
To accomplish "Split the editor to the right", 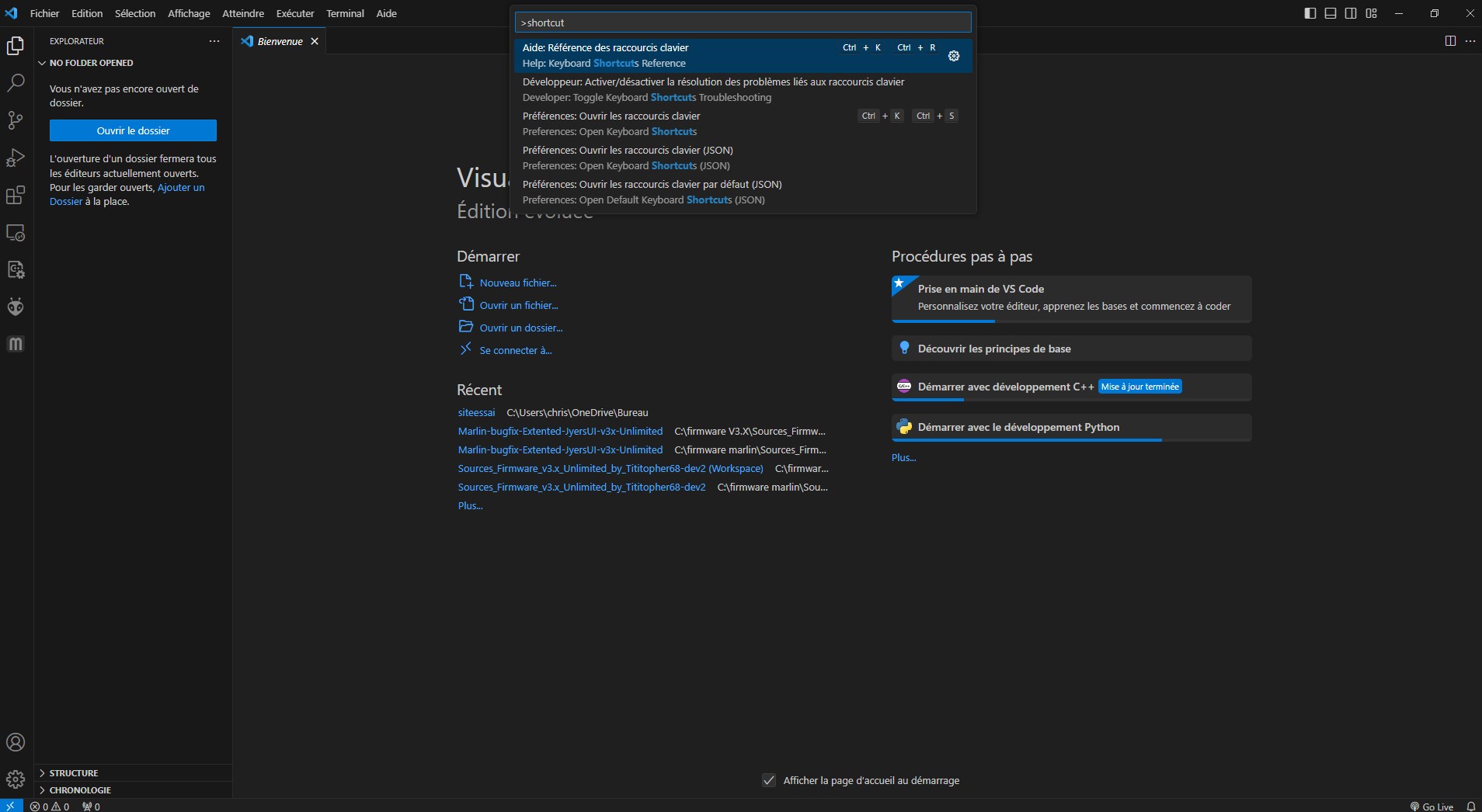I will (1450, 41).
